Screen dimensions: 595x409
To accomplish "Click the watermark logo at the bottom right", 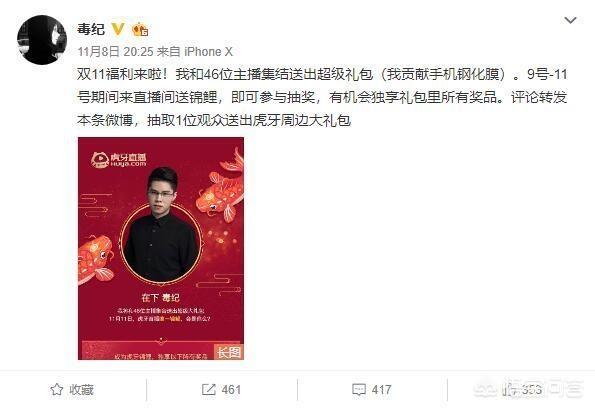I will pos(529,389).
